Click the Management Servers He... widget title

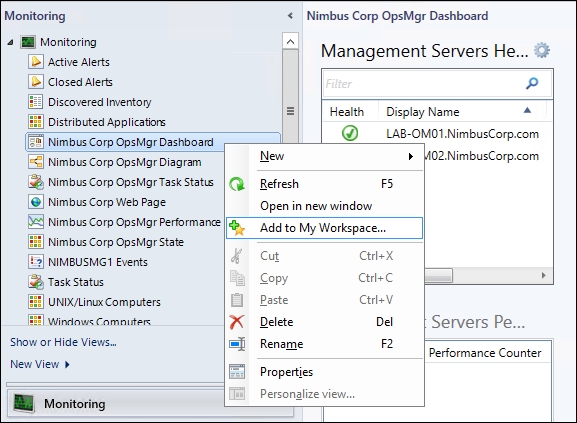(x=424, y=50)
